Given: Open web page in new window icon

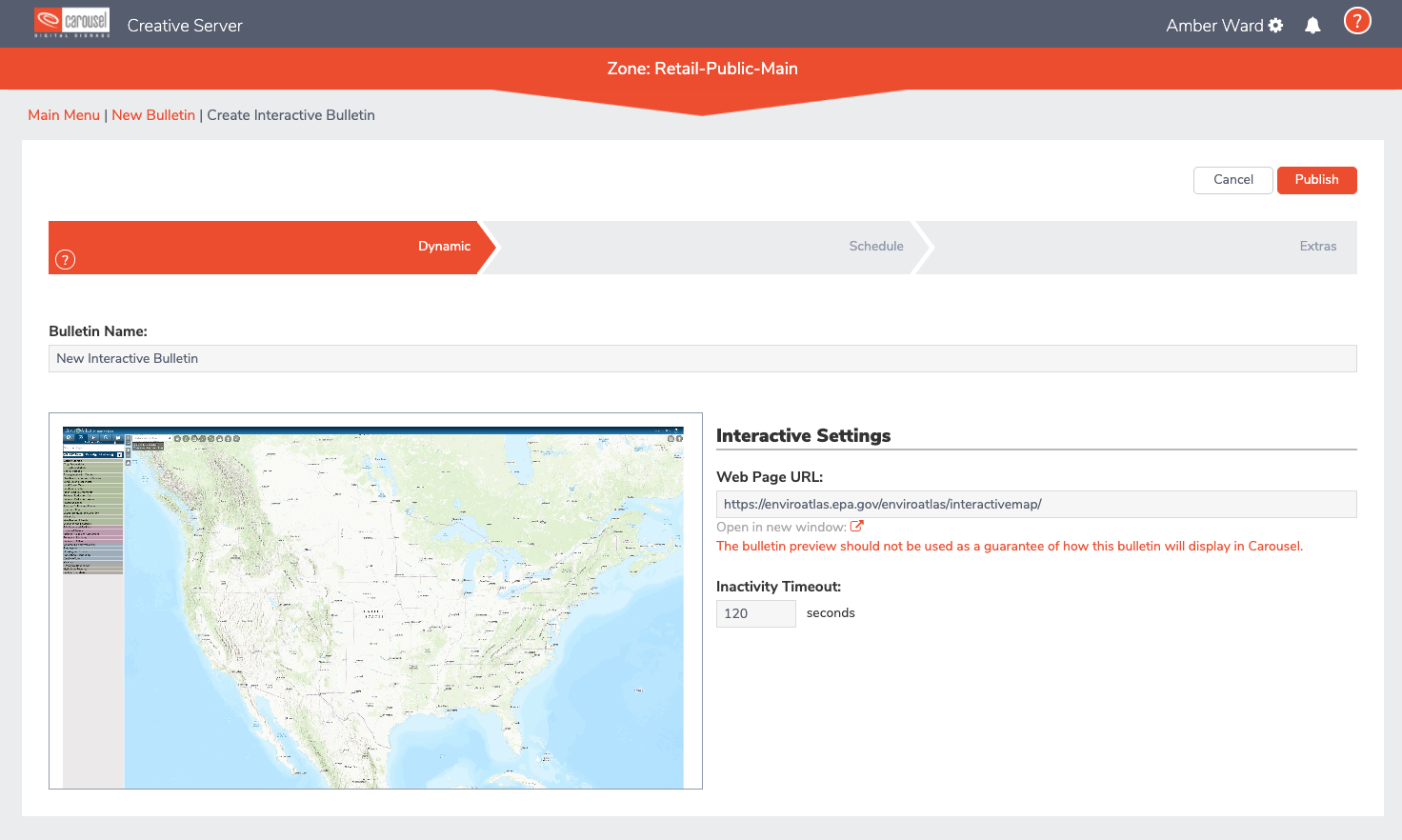Looking at the screenshot, I should [x=856, y=526].
